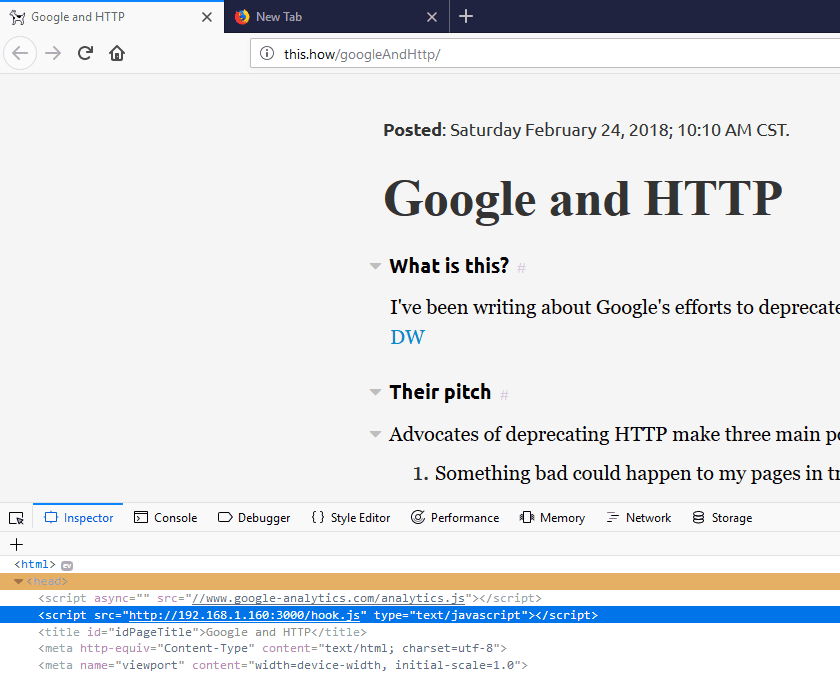Open a new tab with the plus button

466,16
